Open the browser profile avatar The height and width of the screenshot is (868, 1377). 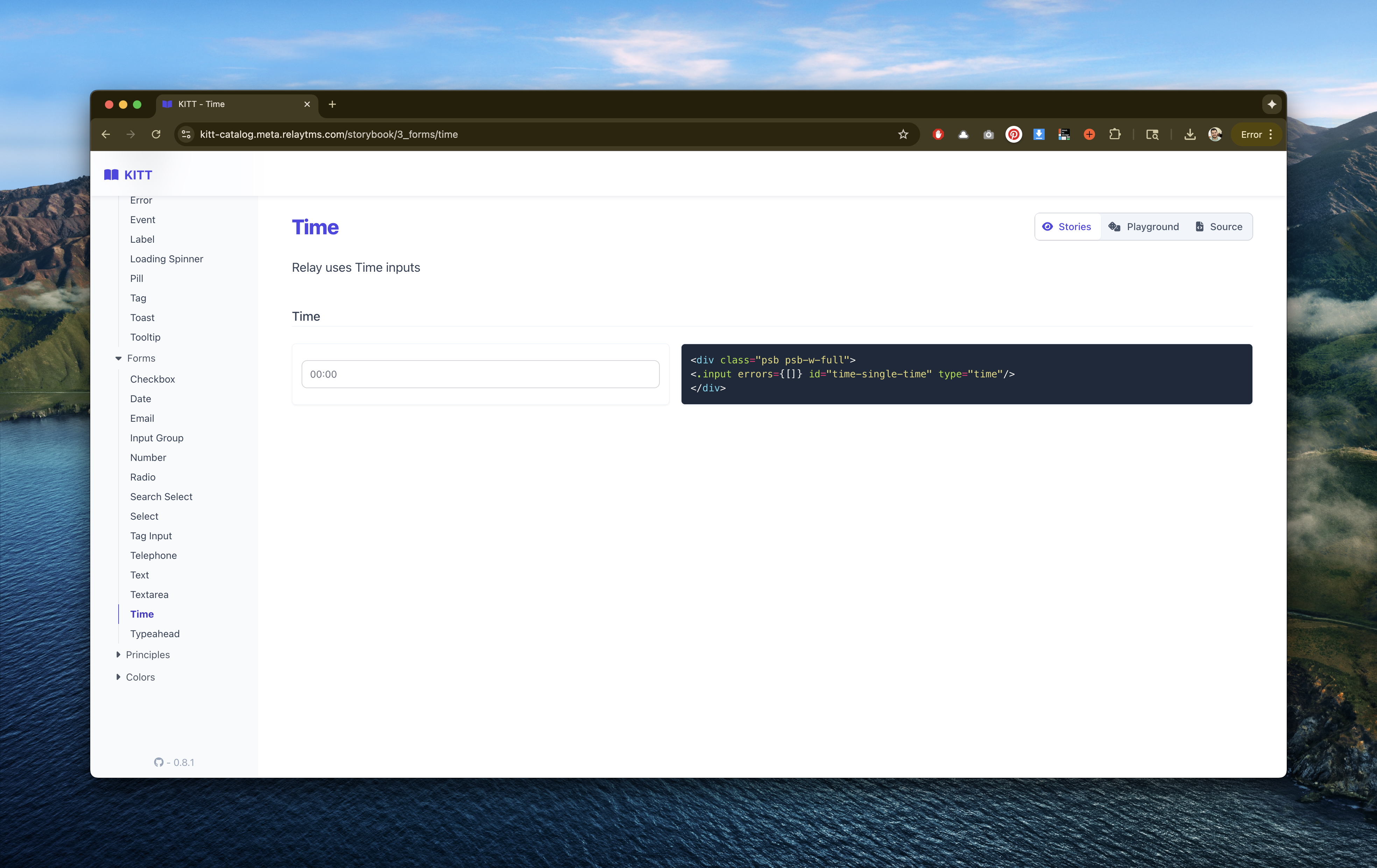pos(1215,134)
